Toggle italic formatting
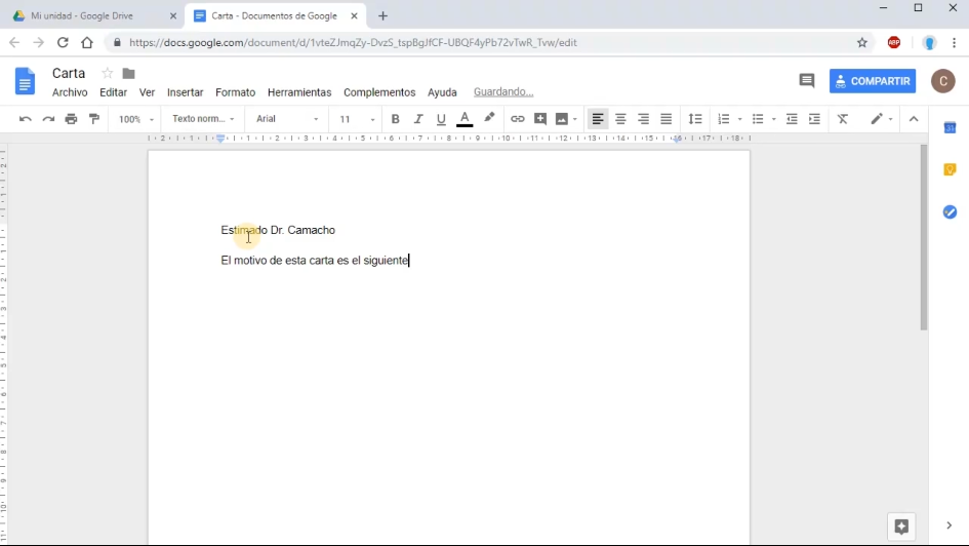 [x=418, y=119]
